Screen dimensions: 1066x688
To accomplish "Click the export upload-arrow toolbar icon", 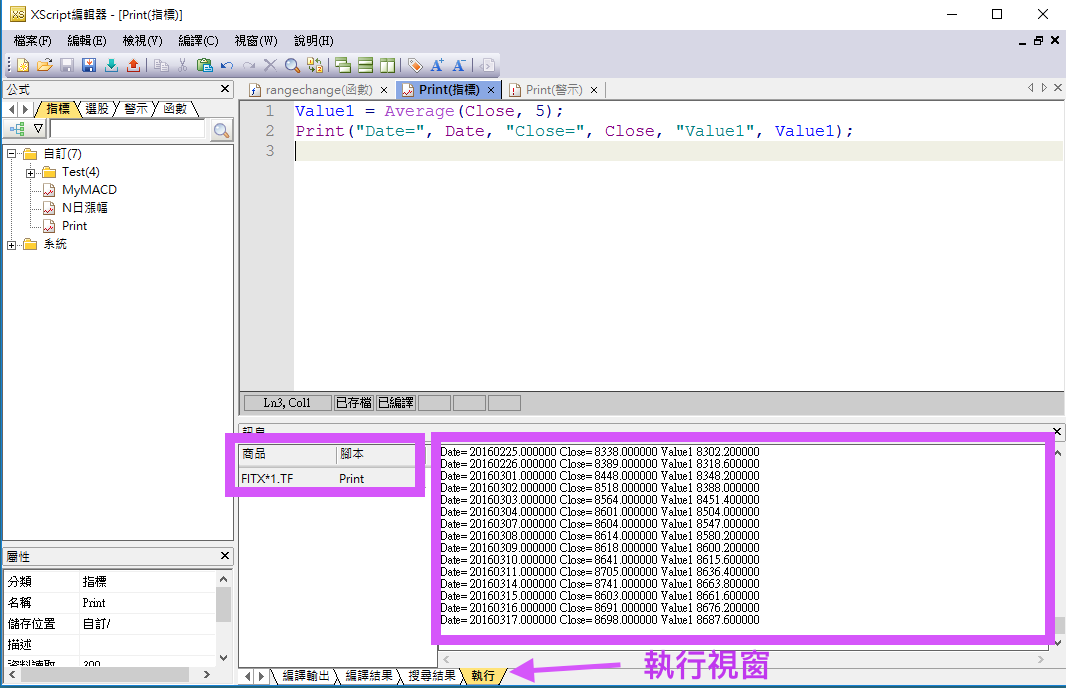I will pyautogui.click(x=133, y=65).
